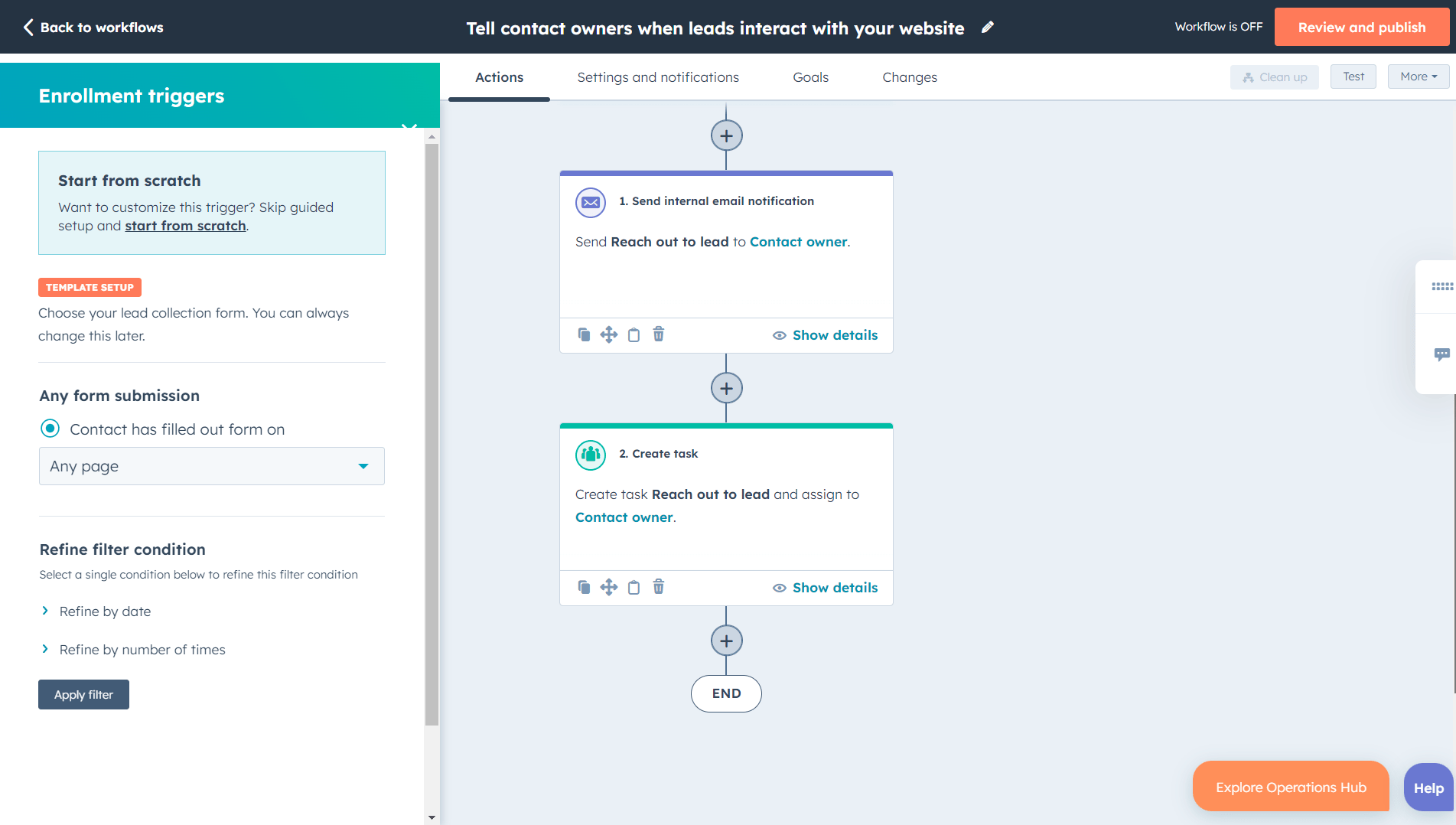Screen dimensions: 1456x825
Task: Click the Clean up icon button
Action: (x=1274, y=77)
